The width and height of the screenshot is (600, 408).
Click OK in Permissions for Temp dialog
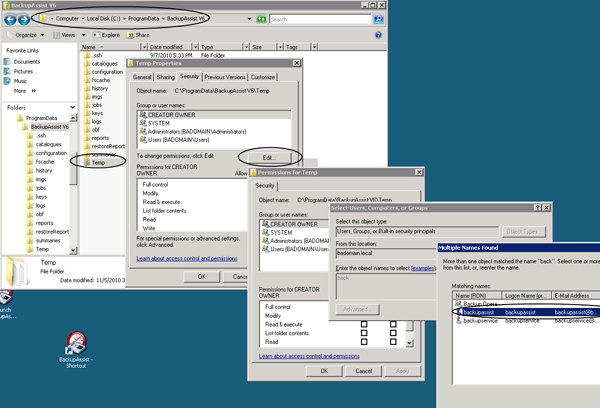click(324, 371)
